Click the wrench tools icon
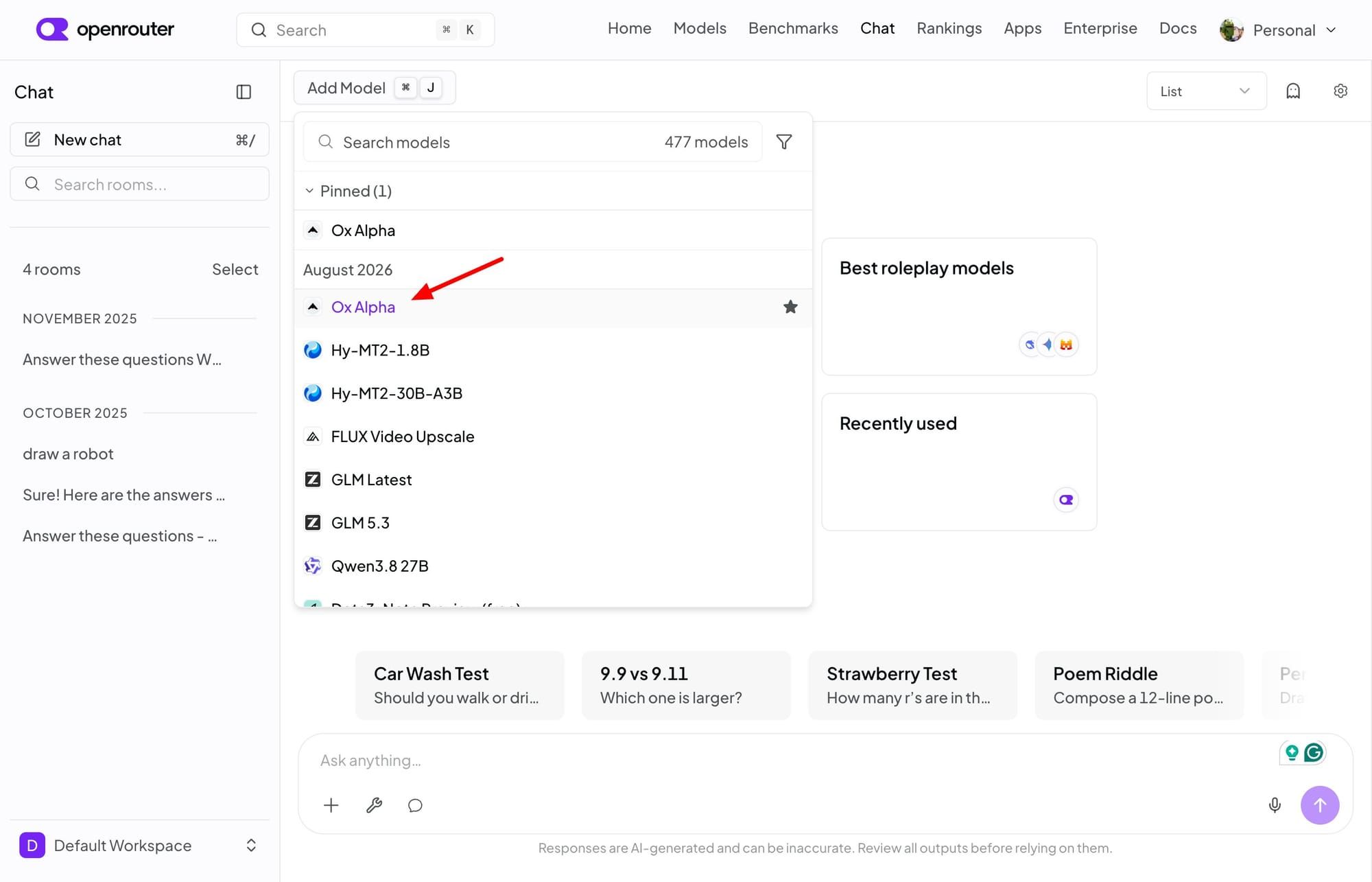The height and width of the screenshot is (882, 1372). pyautogui.click(x=374, y=805)
